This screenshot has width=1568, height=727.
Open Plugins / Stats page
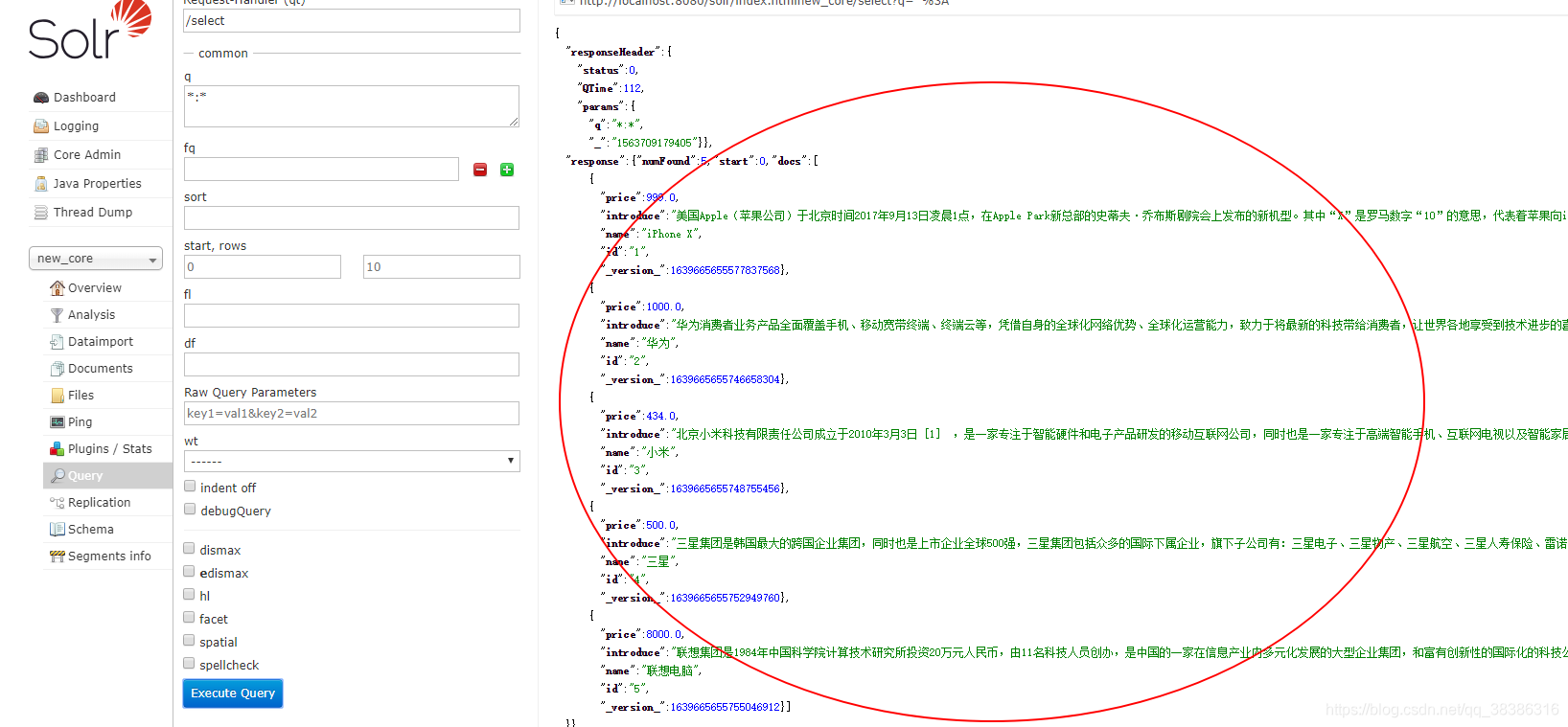[x=110, y=449]
